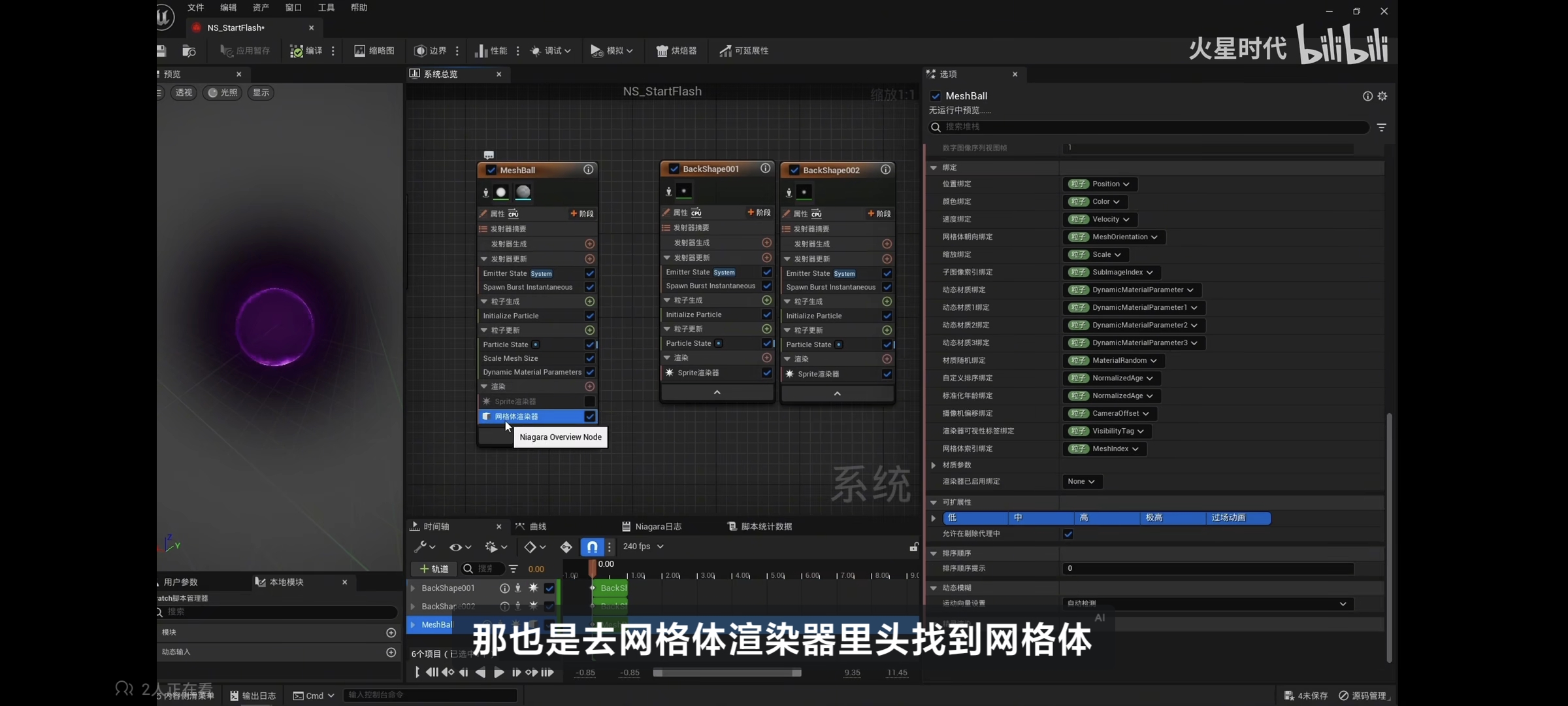Toggle Scale Mesh Size module checkbox

(x=589, y=358)
